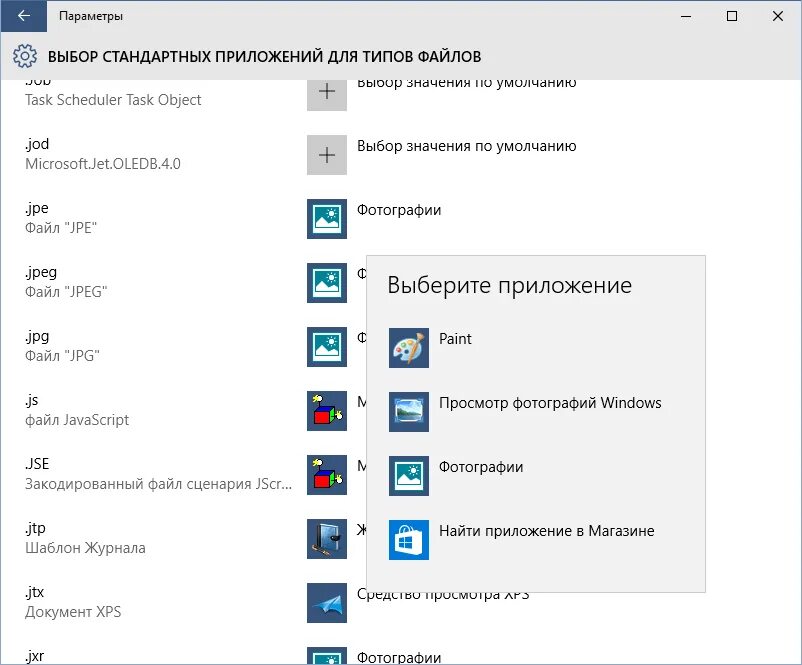Click Store icon in app picker
This screenshot has width=802, height=665.
pyautogui.click(x=409, y=540)
